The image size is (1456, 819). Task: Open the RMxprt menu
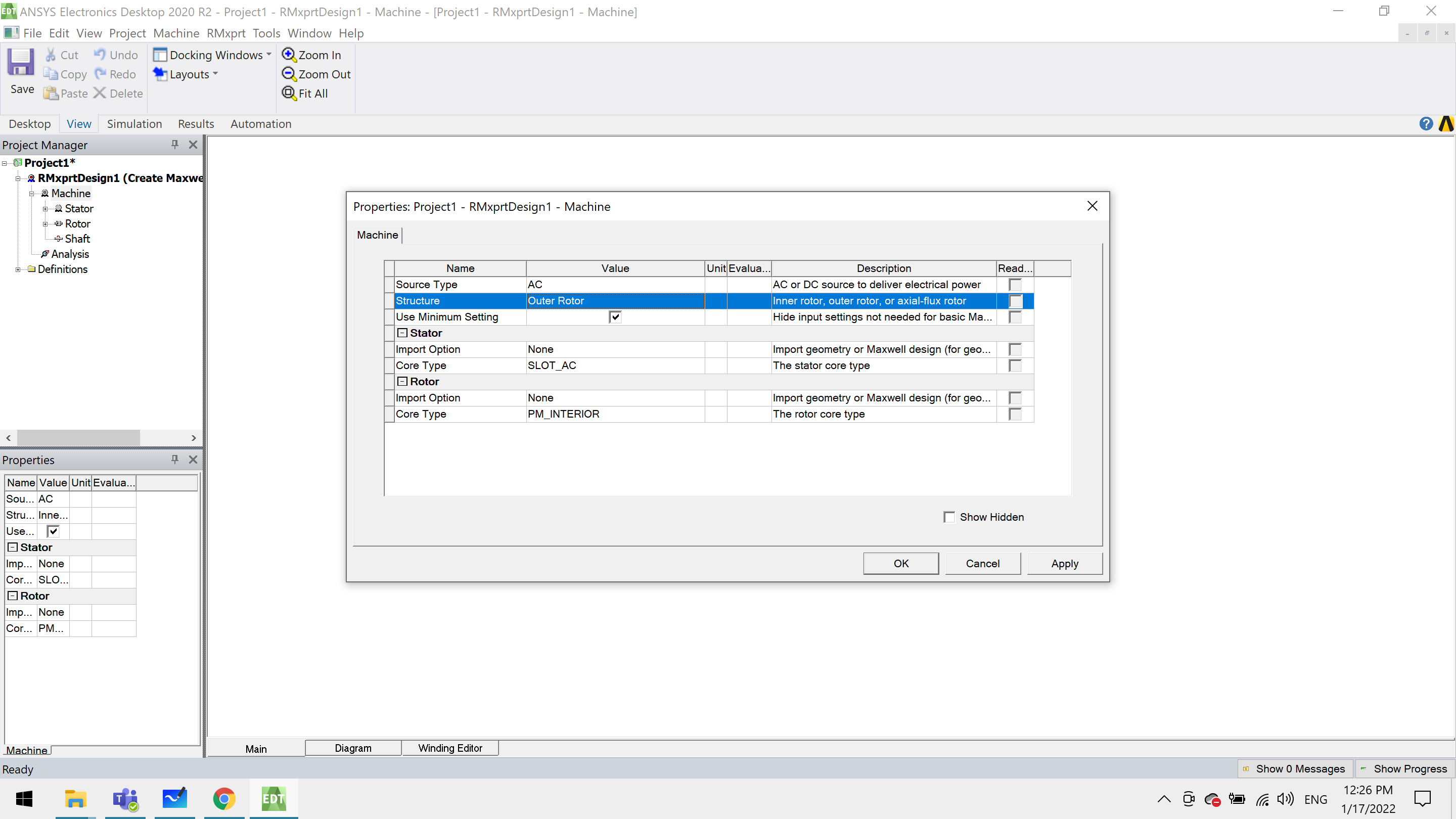pyautogui.click(x=226, y=33)
